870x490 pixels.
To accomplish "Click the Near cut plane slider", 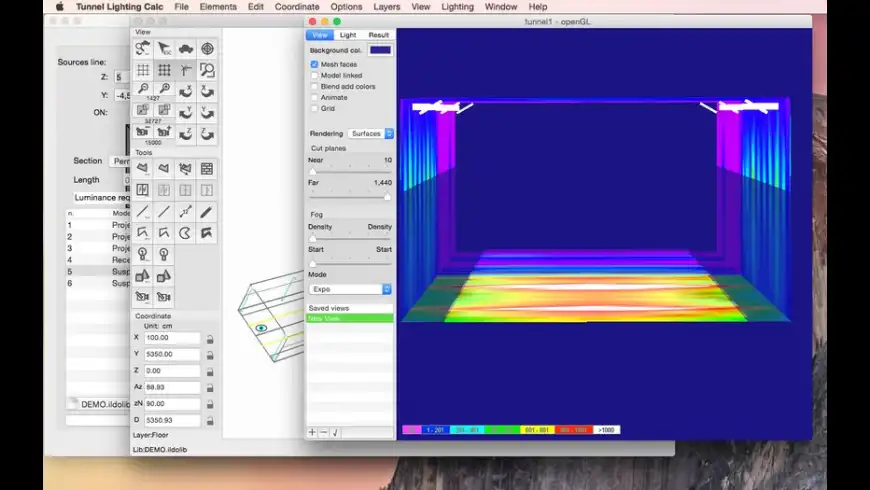I will 350,171.
